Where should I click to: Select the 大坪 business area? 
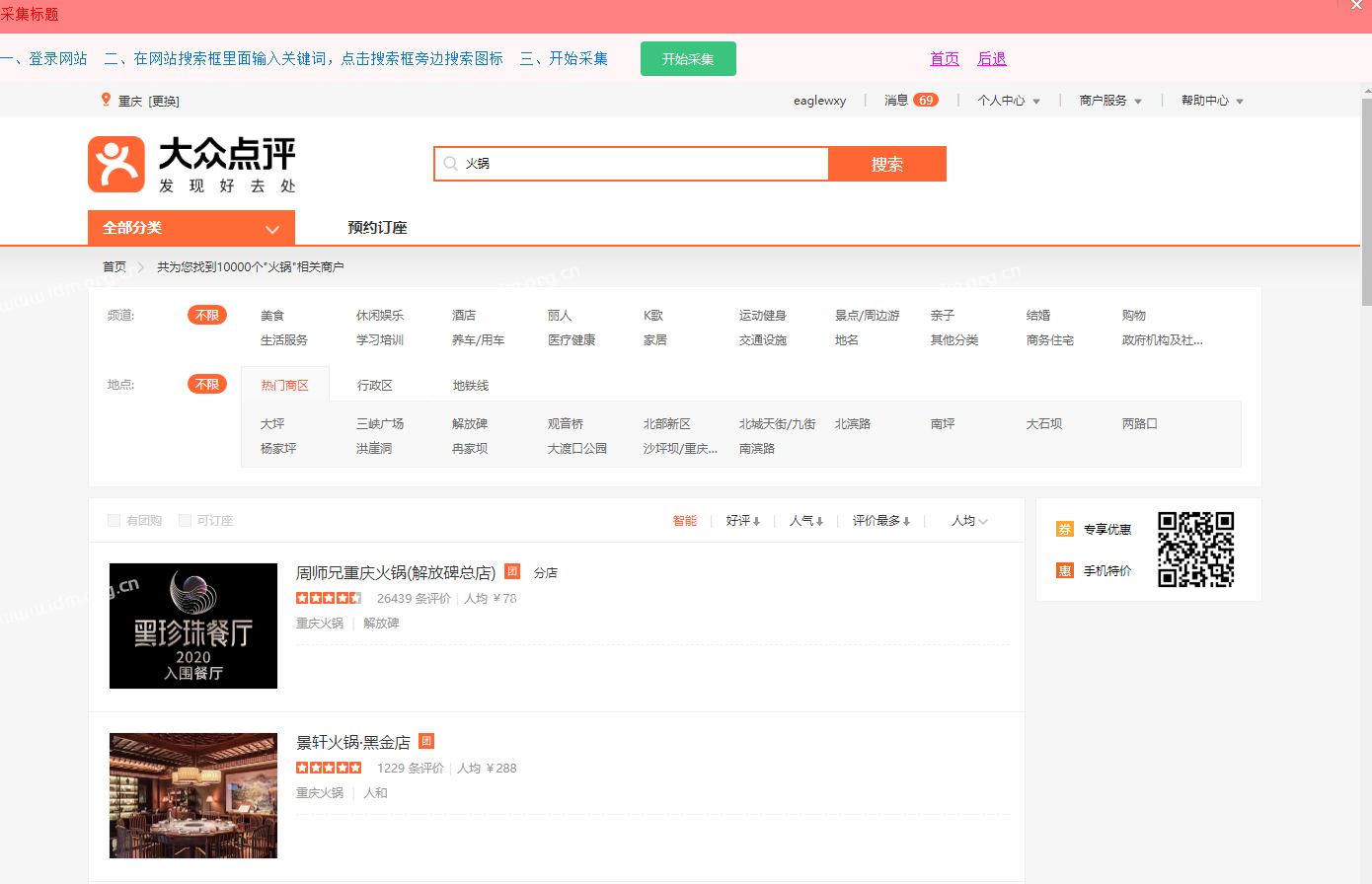[x=272, y=424]
